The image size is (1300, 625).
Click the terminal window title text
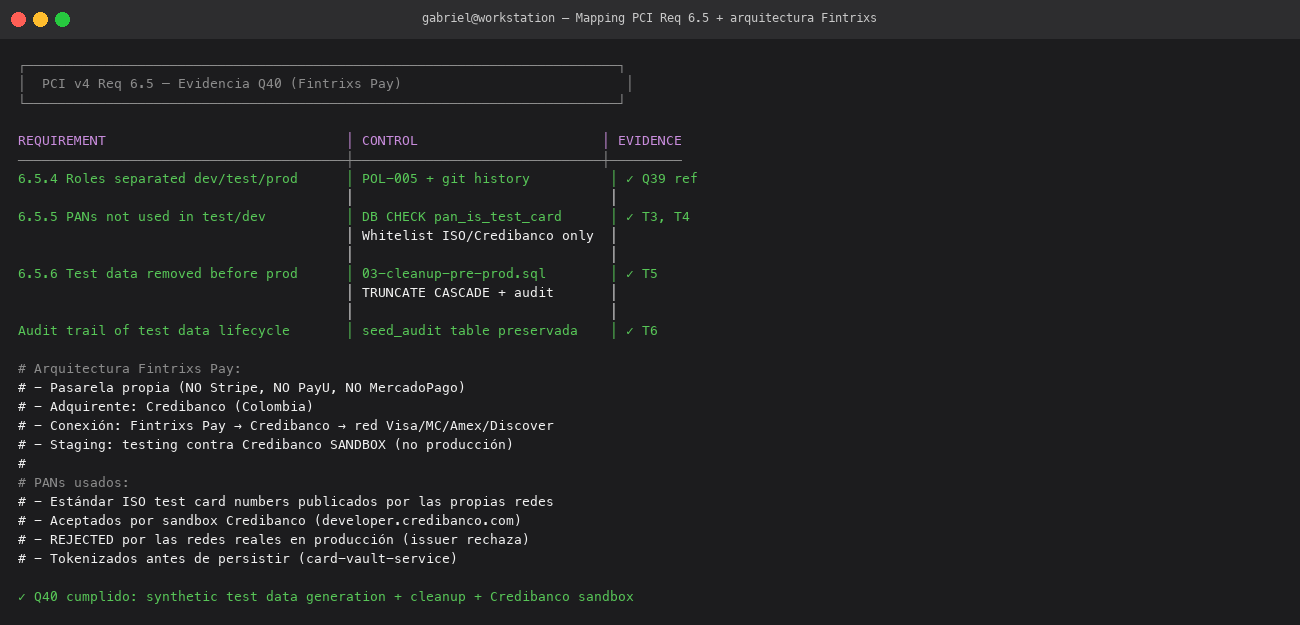coord(649,18)
